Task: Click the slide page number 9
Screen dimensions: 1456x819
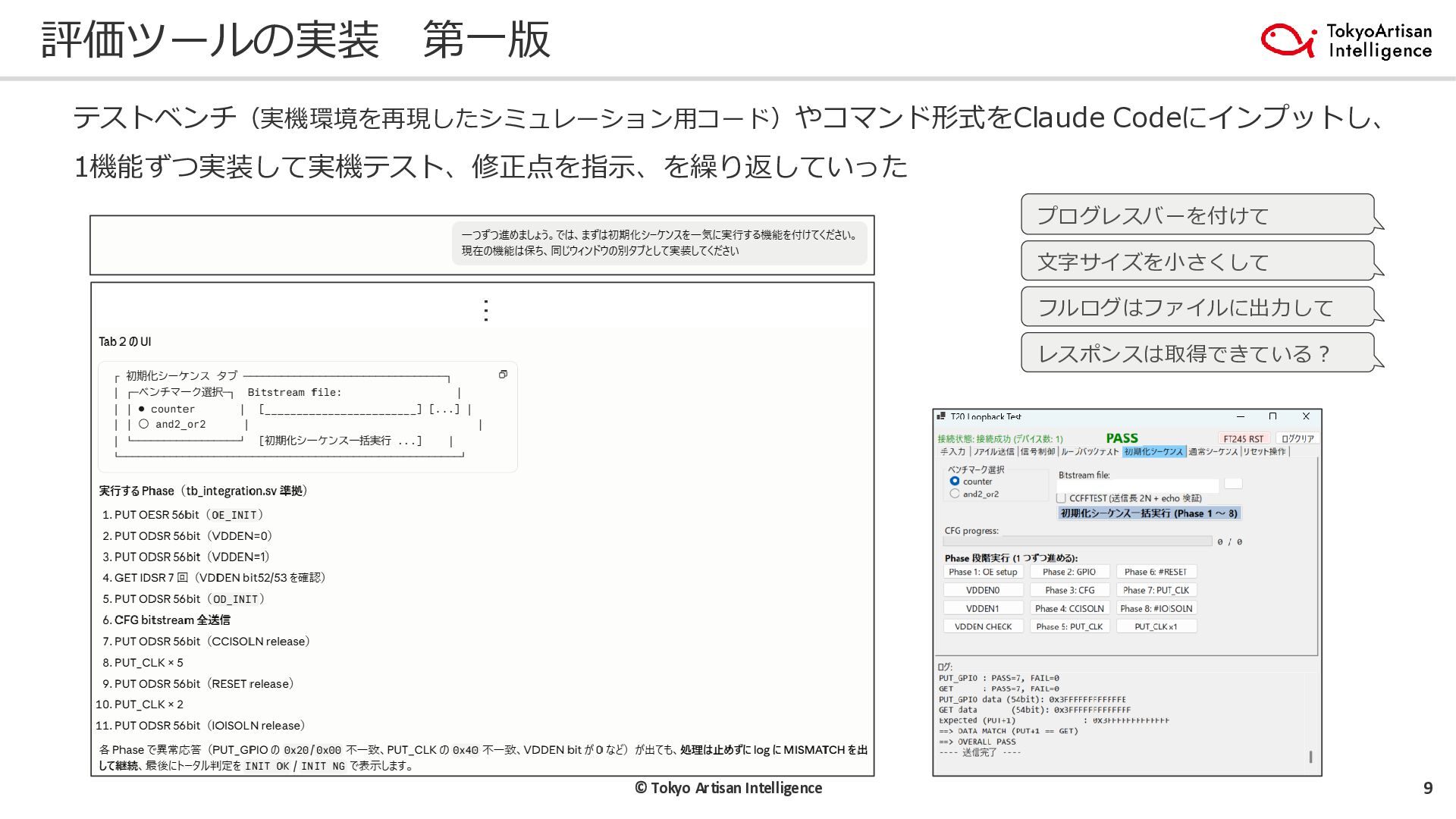Action: click(1428, 789)
